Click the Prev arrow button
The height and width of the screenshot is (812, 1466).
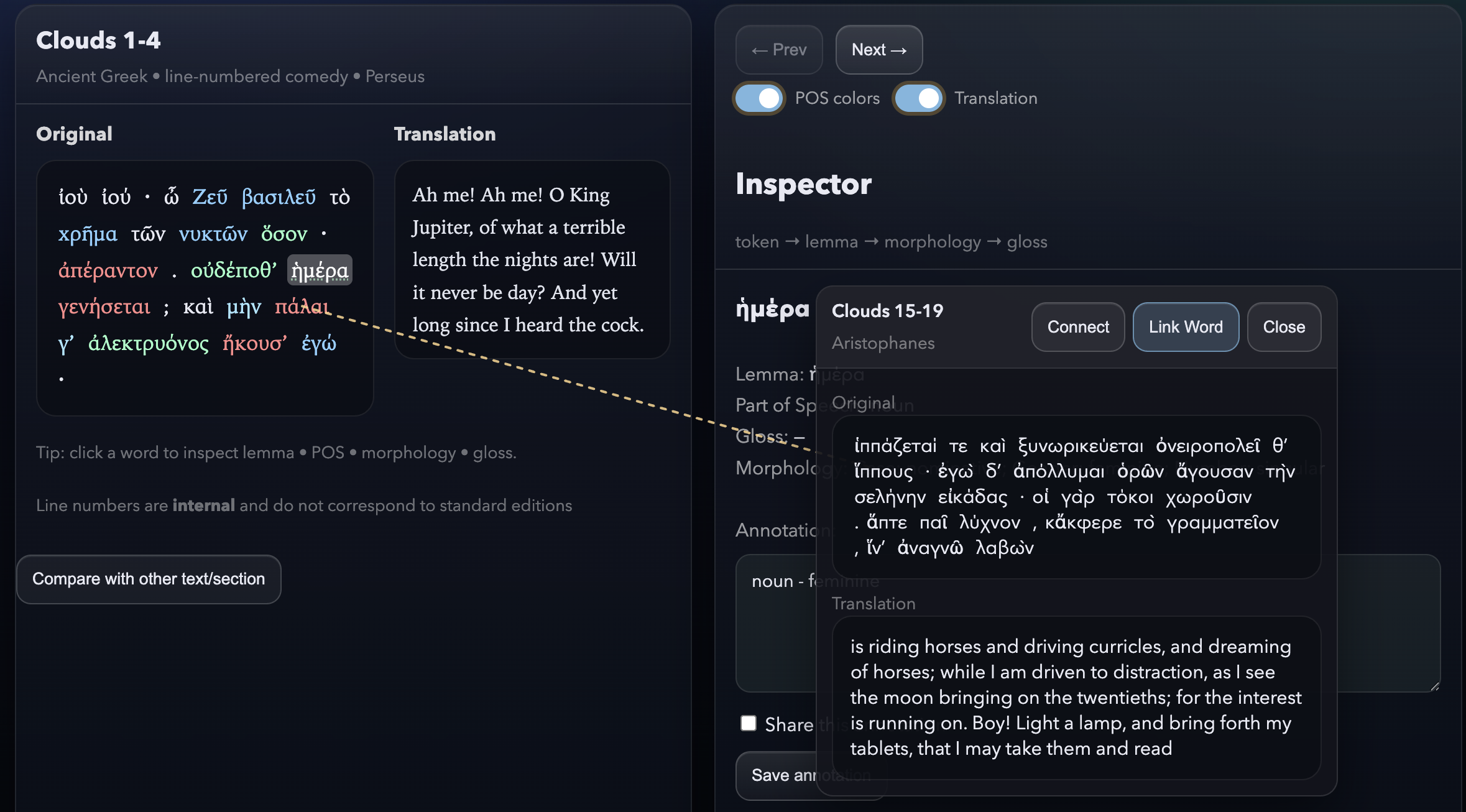778,50
